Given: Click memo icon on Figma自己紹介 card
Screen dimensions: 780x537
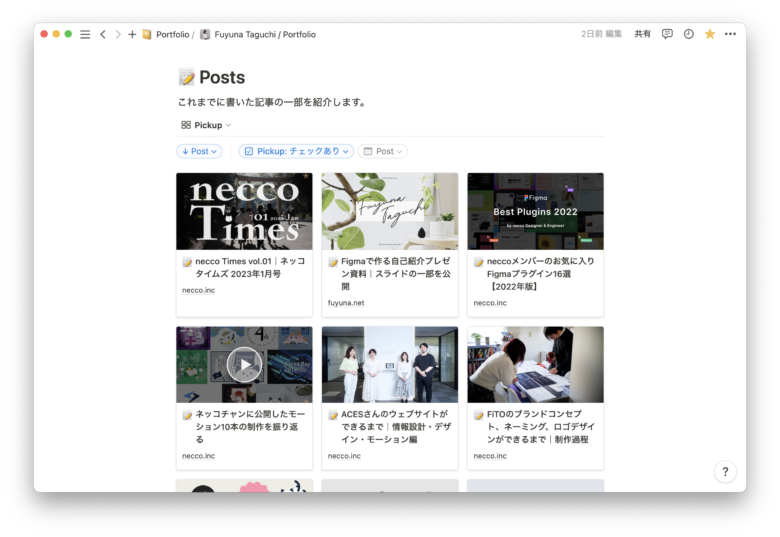Looking at the screenshot, I should 333,262.
